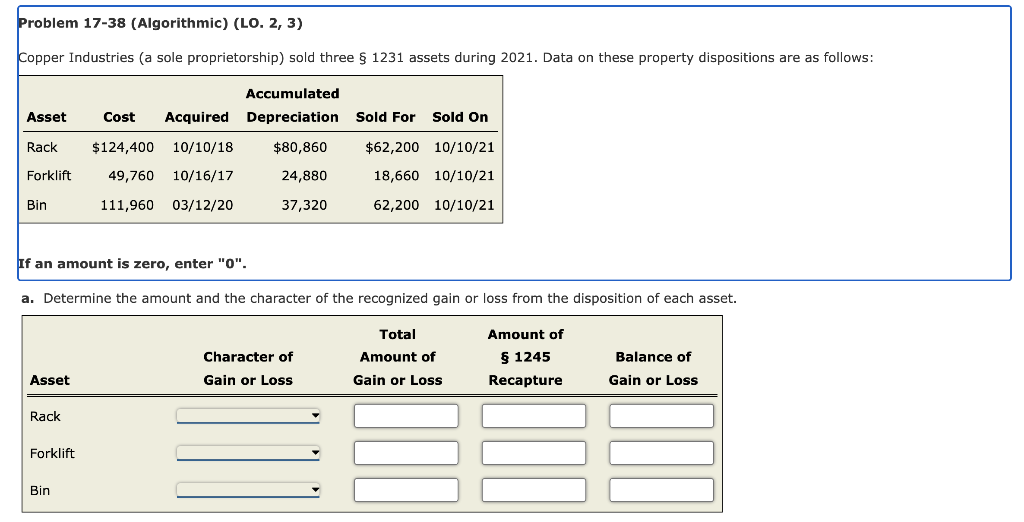Click the Balance of Gain or Loss header
1024x522 pixels.
[x=653, y=368]
